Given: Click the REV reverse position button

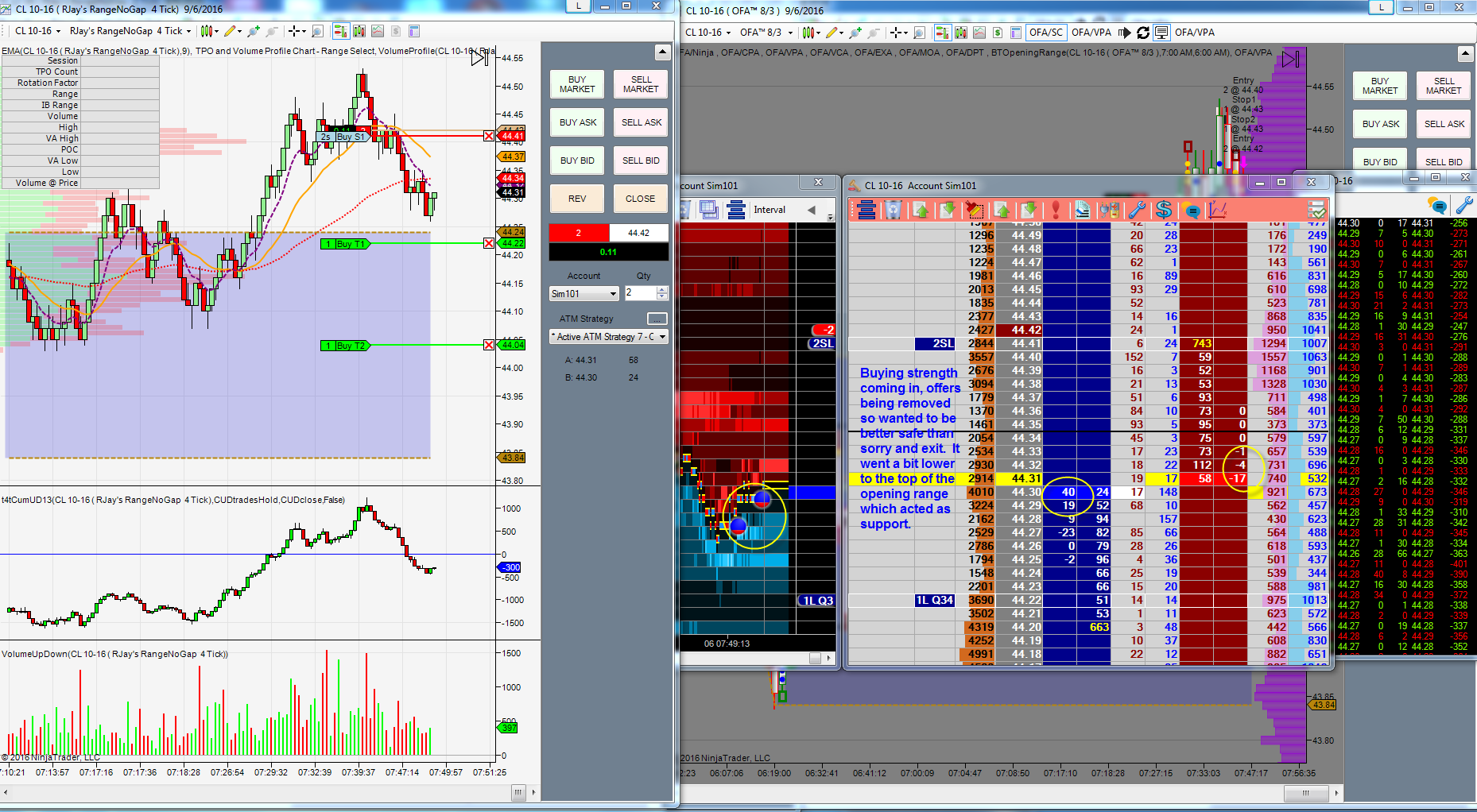Looking at the screenshot, I should click(x=577, y=199).
